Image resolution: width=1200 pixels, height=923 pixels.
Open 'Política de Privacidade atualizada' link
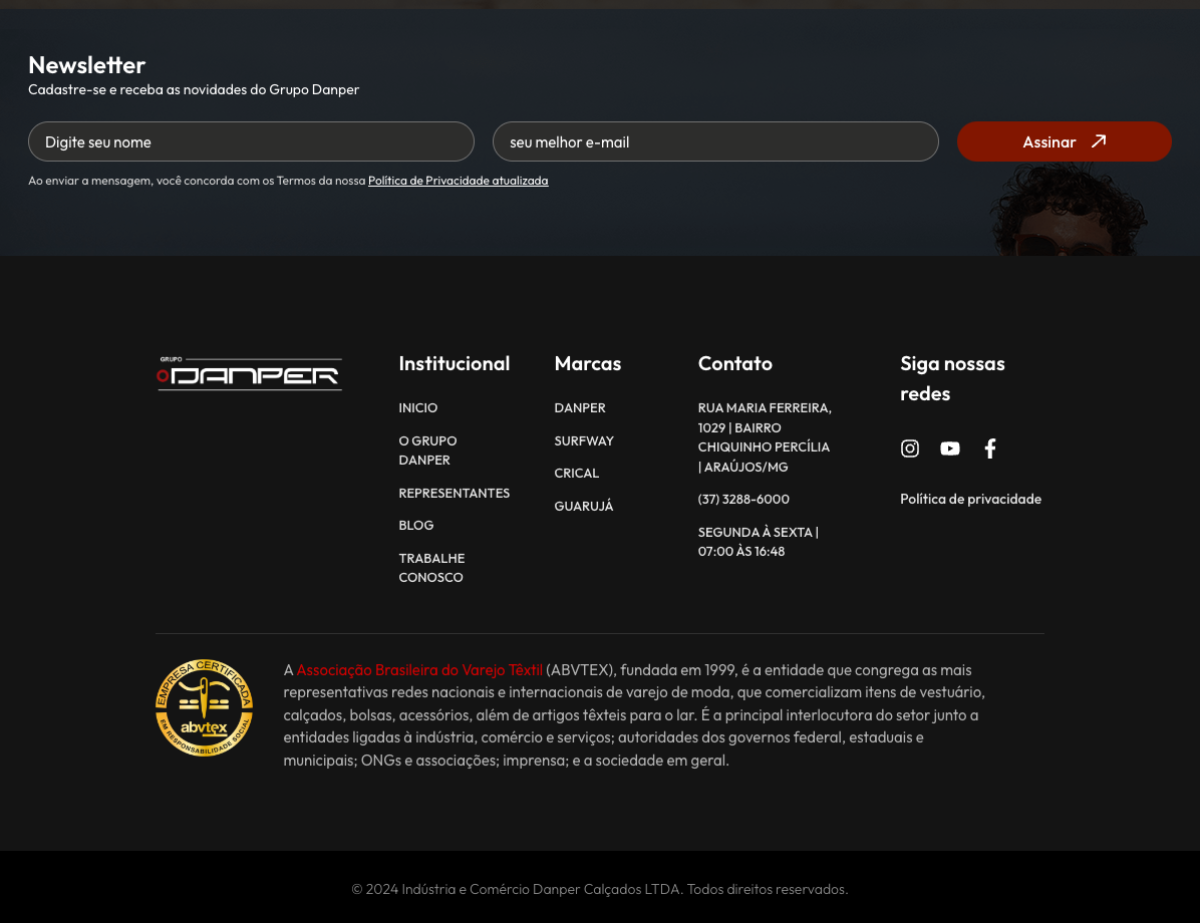458,181
